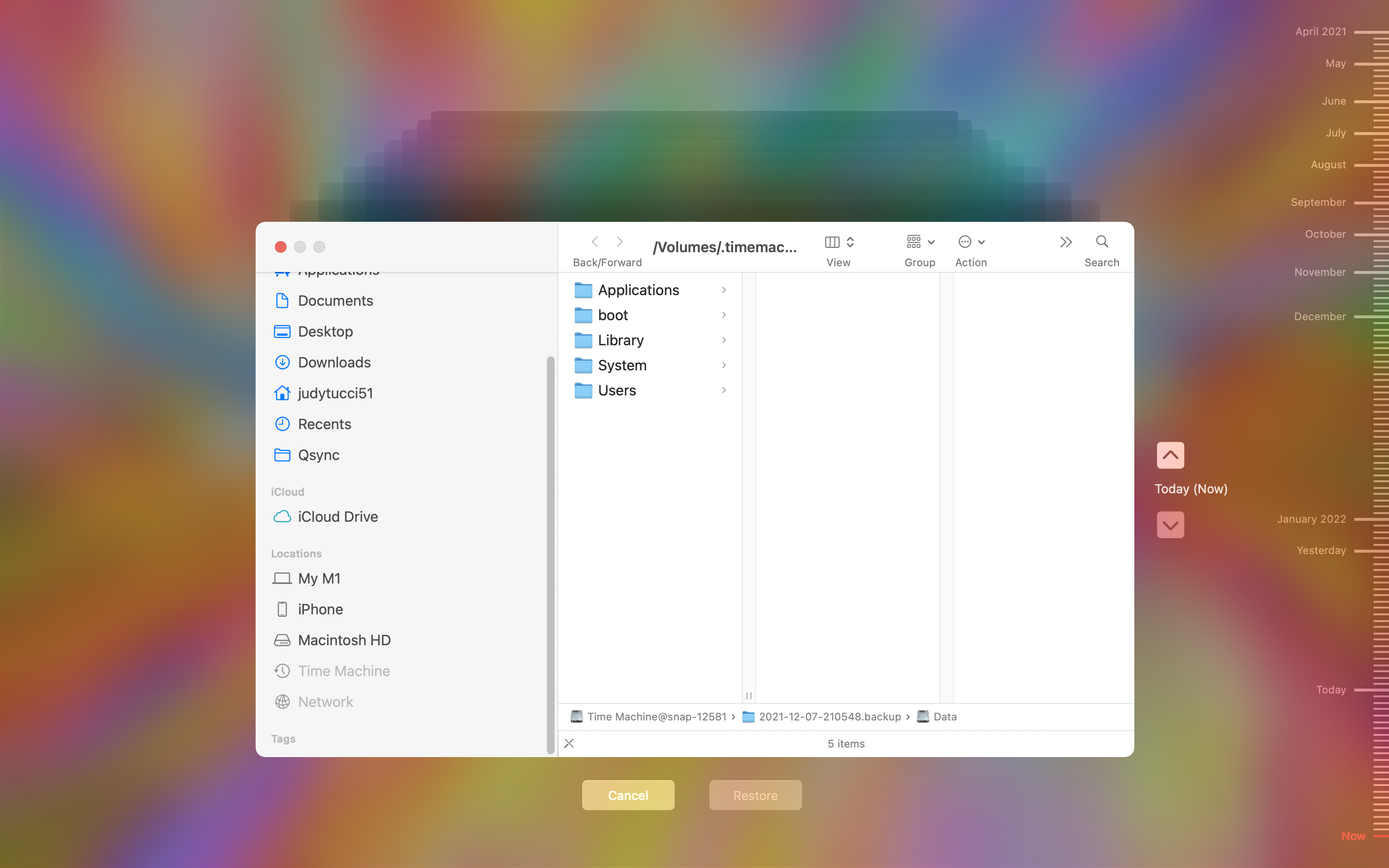Click the Search magnifier icon
Screen dimensions: 1389x868
[1102, 242]
